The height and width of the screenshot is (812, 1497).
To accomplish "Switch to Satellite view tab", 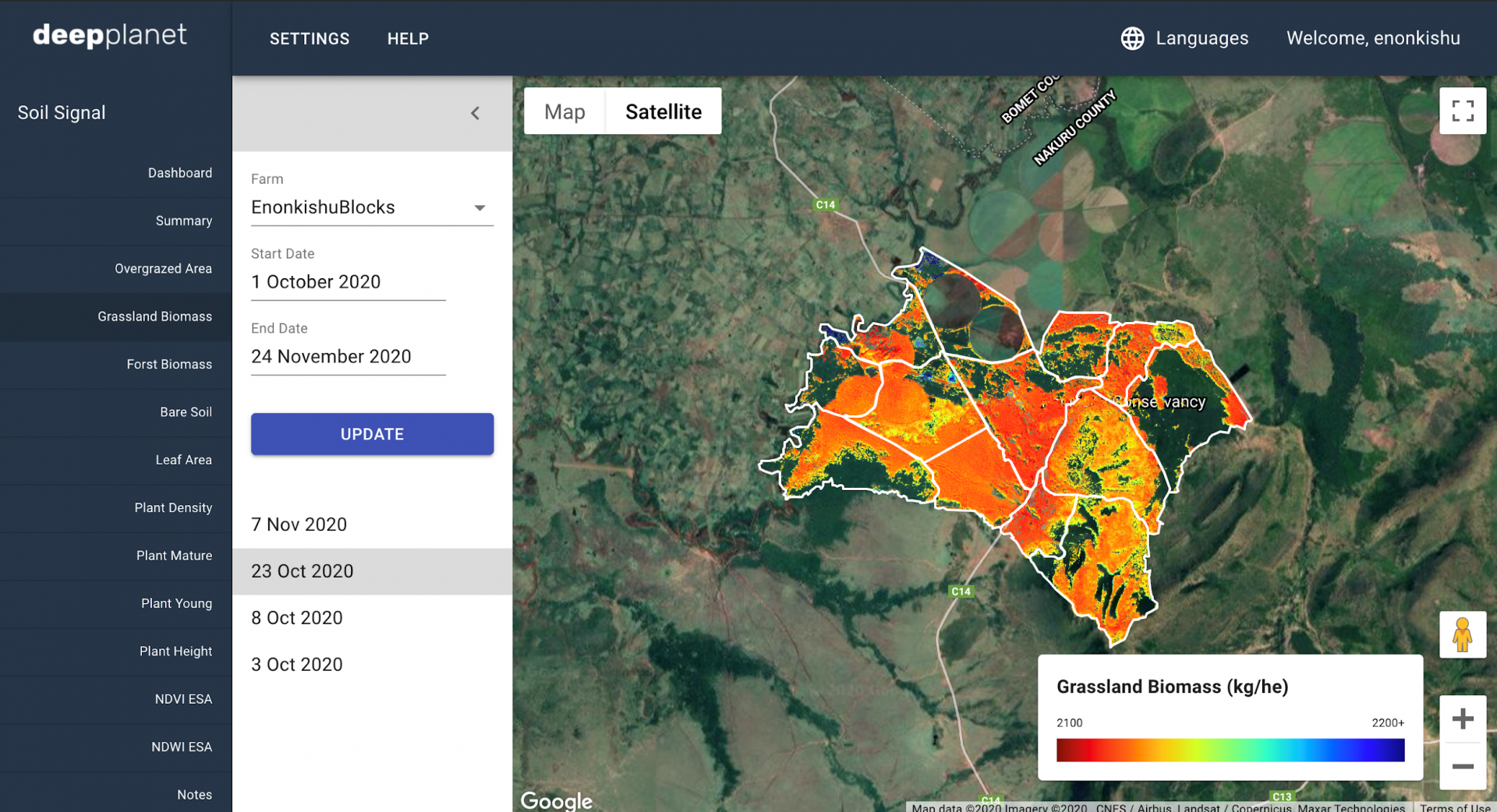I will 664,111.
